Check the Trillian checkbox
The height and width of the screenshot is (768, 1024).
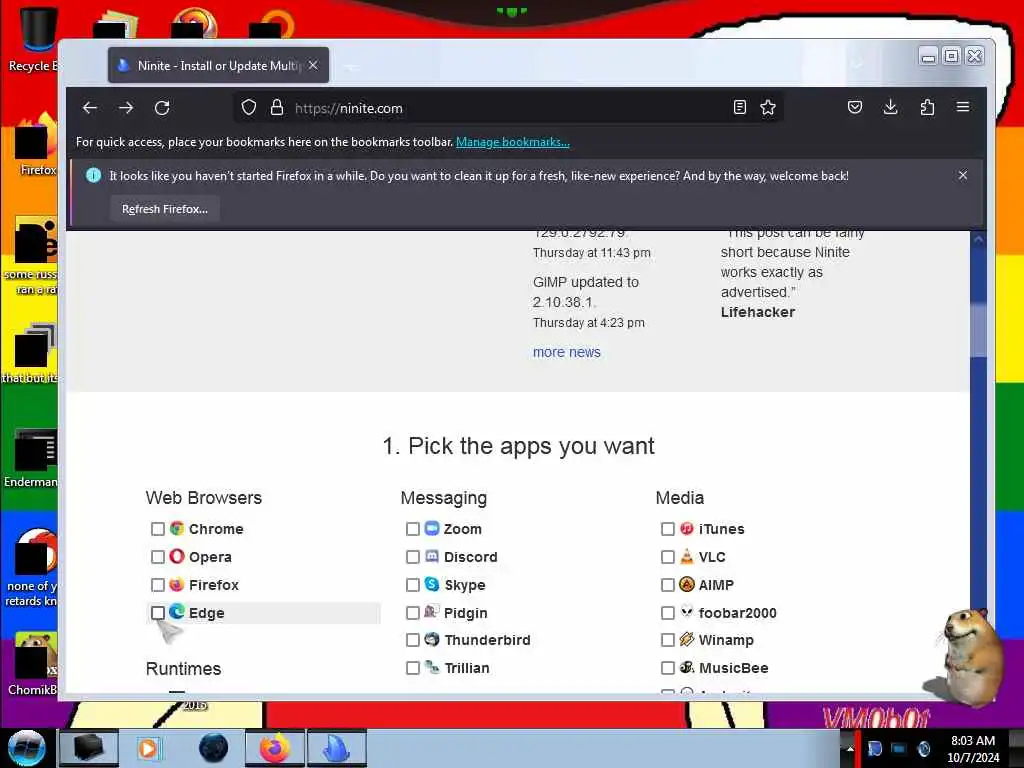coord(413,668)
